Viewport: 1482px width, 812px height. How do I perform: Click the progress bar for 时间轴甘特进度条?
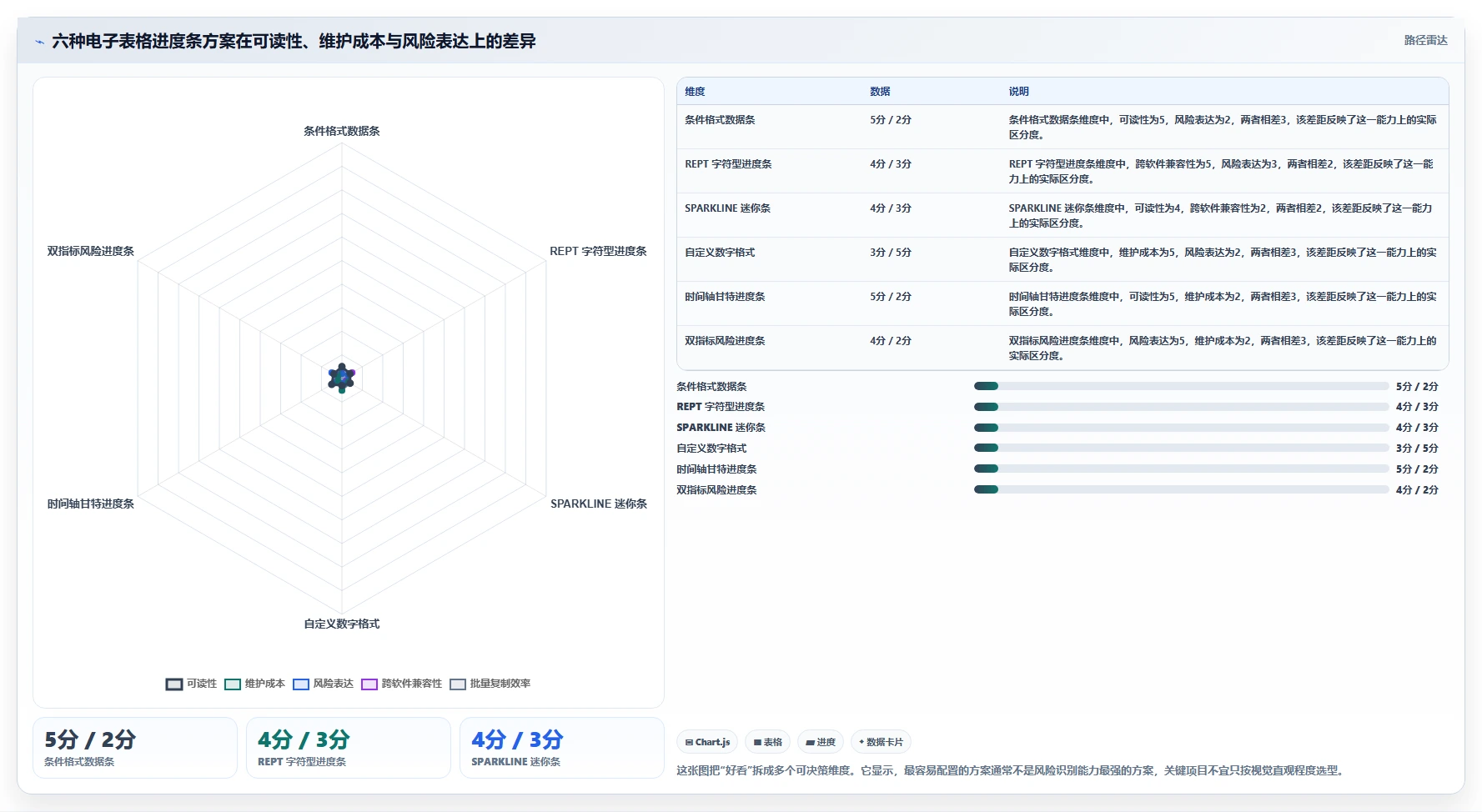point(1181,469)
